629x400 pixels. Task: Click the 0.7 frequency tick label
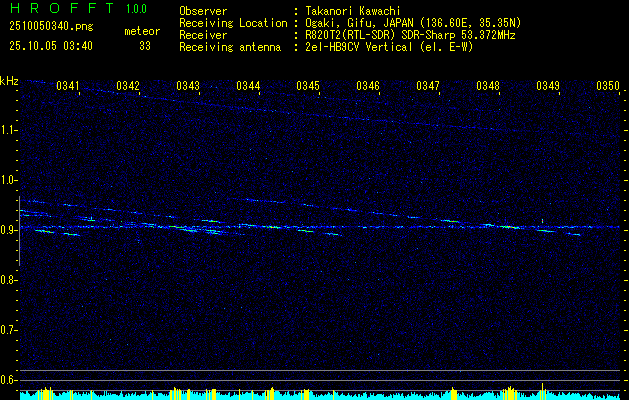pyautogui.click(x=9, y=330)
